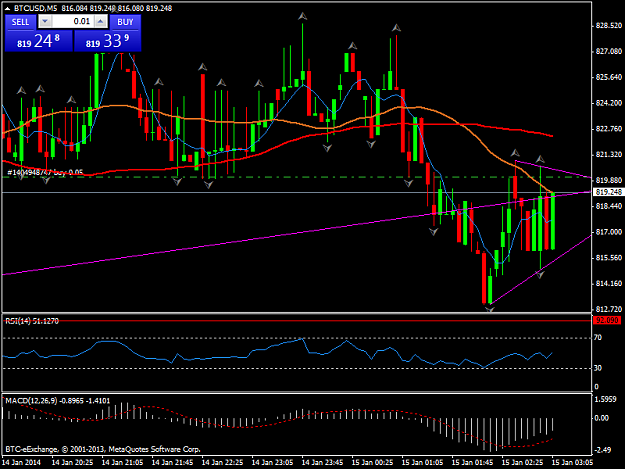
Task: Click the red RSI level label 92.090
Action: point(607,320)
